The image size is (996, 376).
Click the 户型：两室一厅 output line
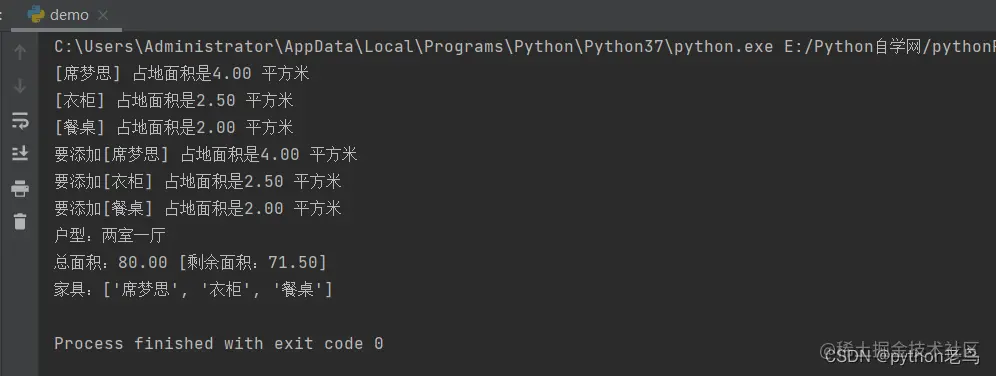click(x=110, y=236)
